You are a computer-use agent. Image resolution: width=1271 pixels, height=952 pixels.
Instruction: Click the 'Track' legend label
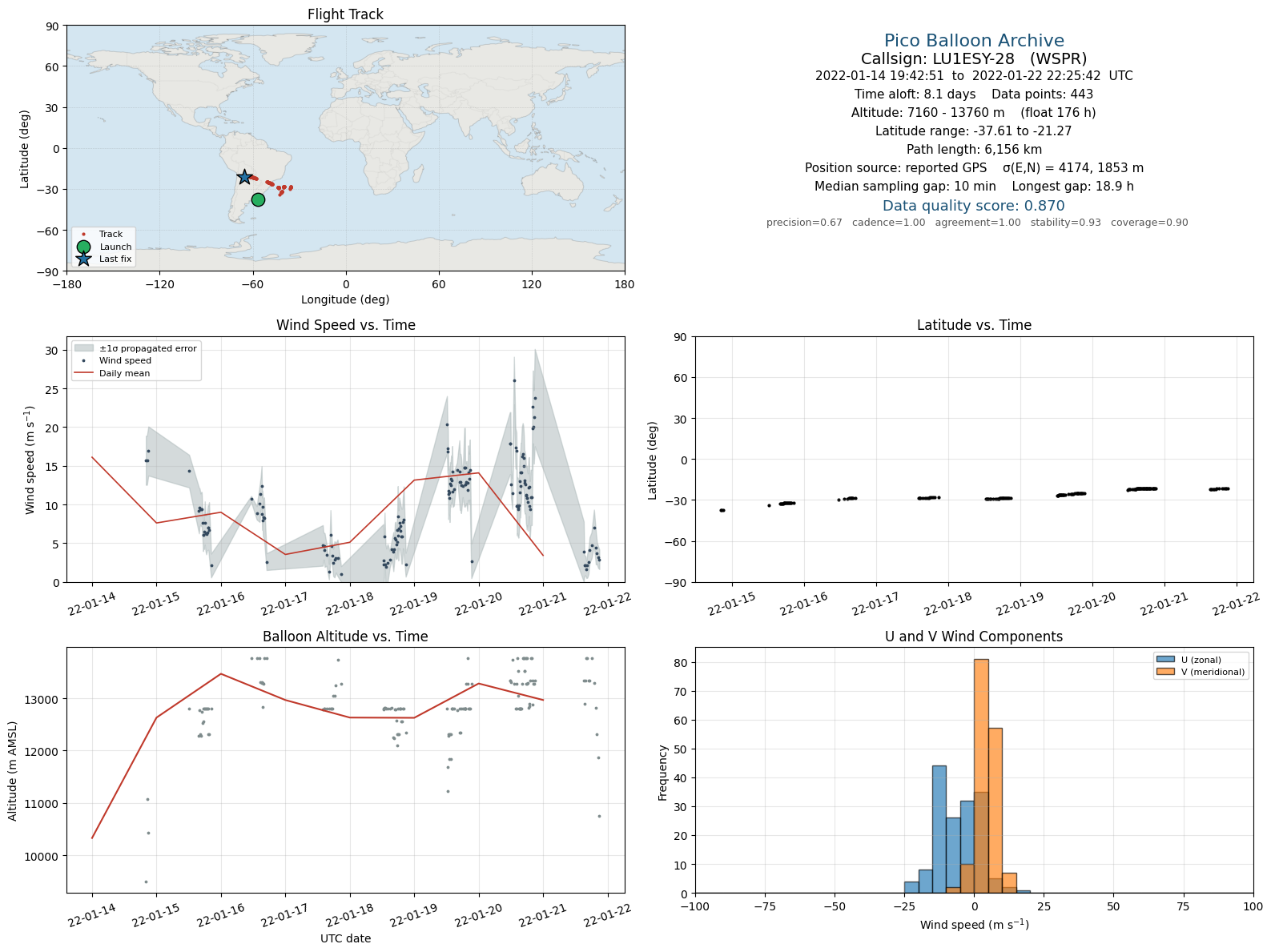[111, 235]
